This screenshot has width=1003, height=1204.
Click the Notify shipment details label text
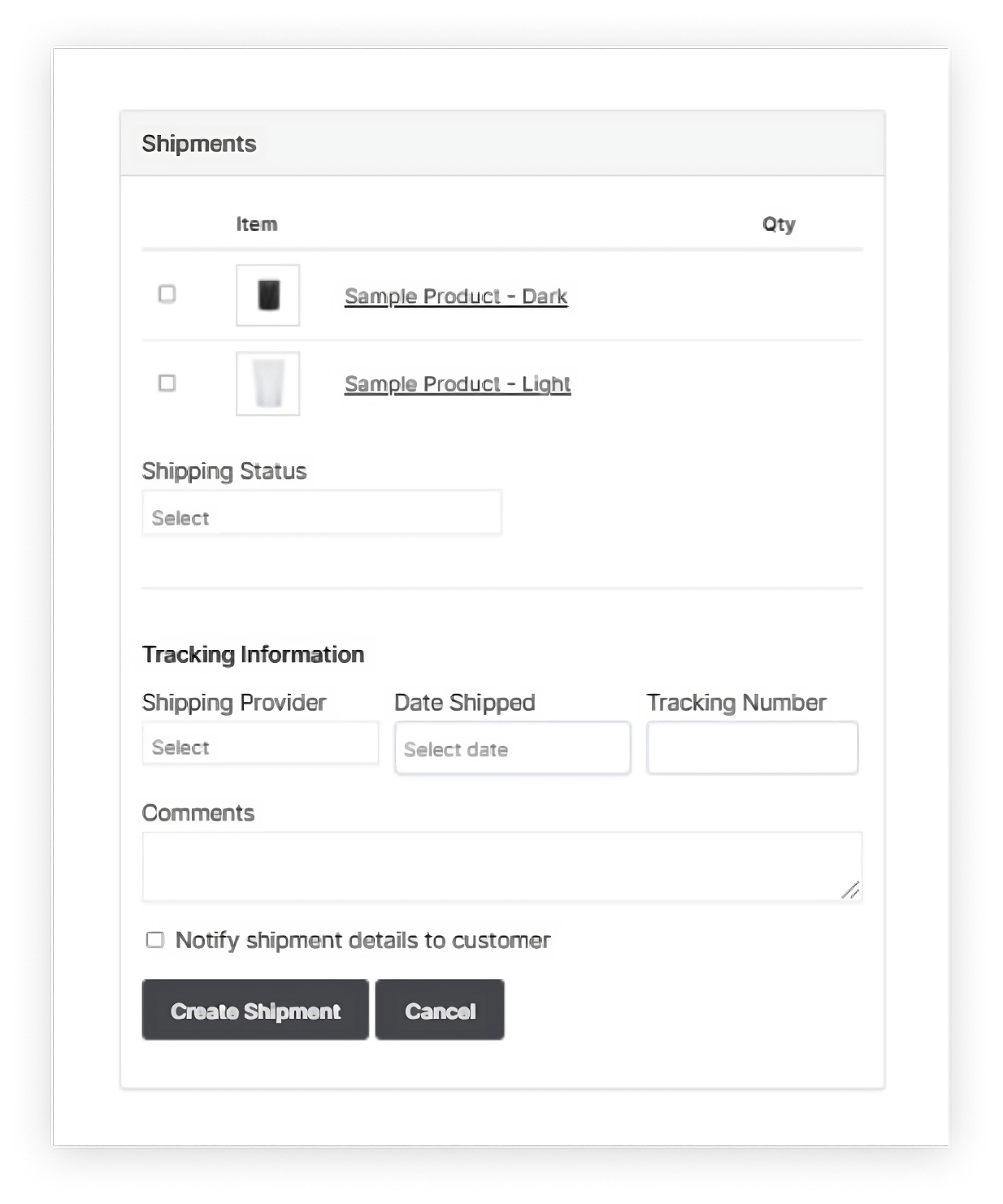363,941
